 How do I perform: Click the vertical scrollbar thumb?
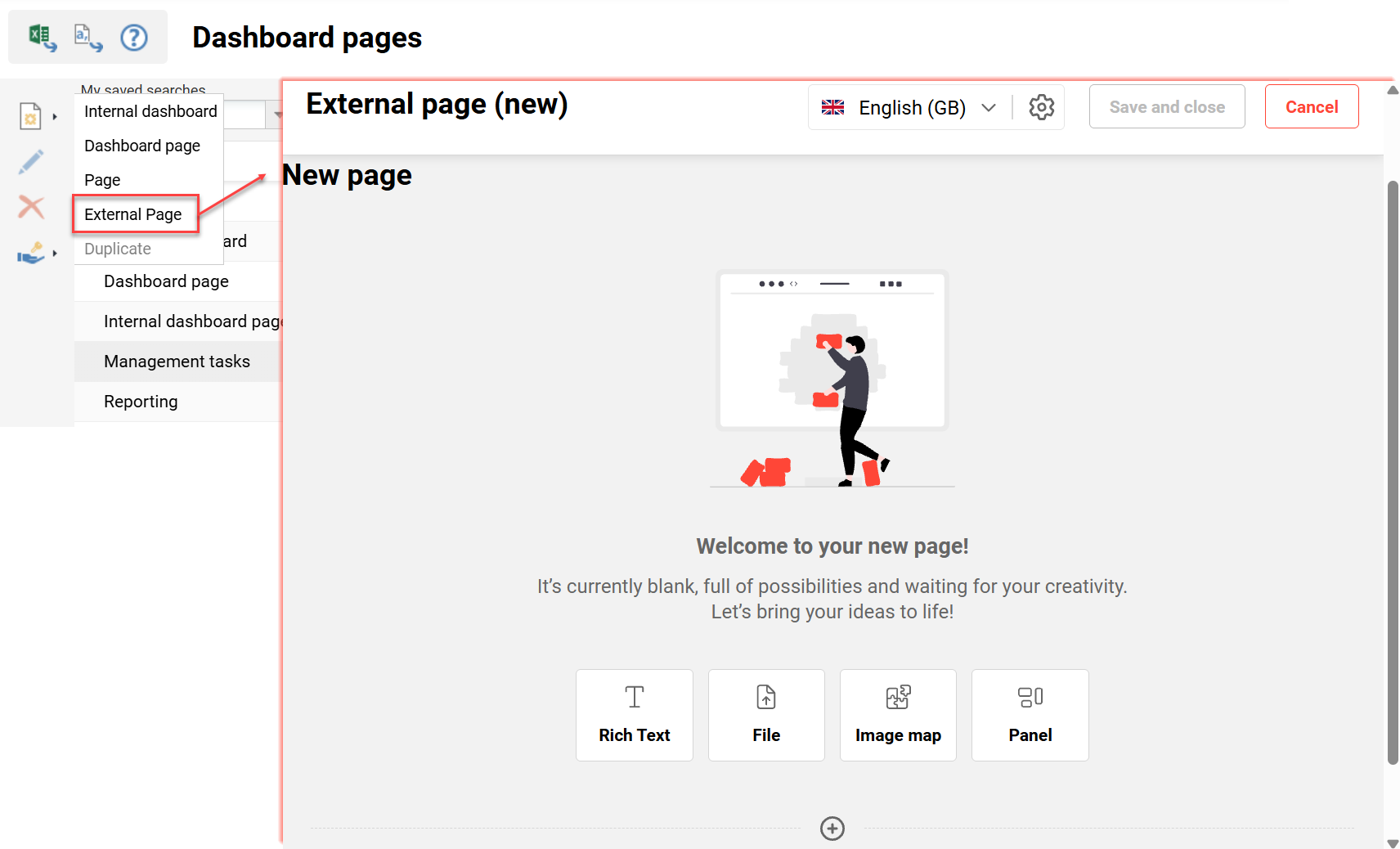[1393, 472]
